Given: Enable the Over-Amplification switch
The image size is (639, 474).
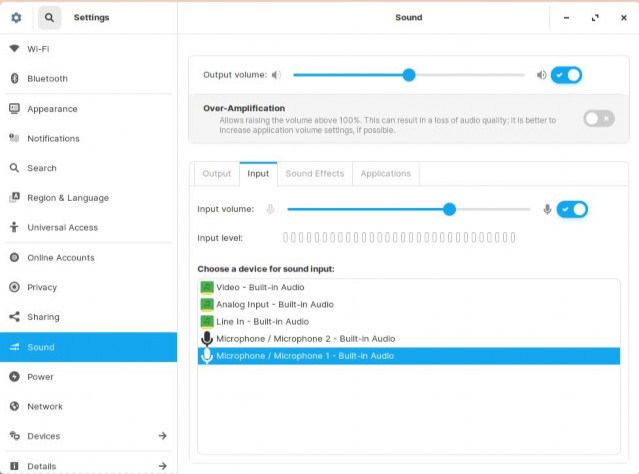Looking at the screenshot, I should [x=598, y=118].
